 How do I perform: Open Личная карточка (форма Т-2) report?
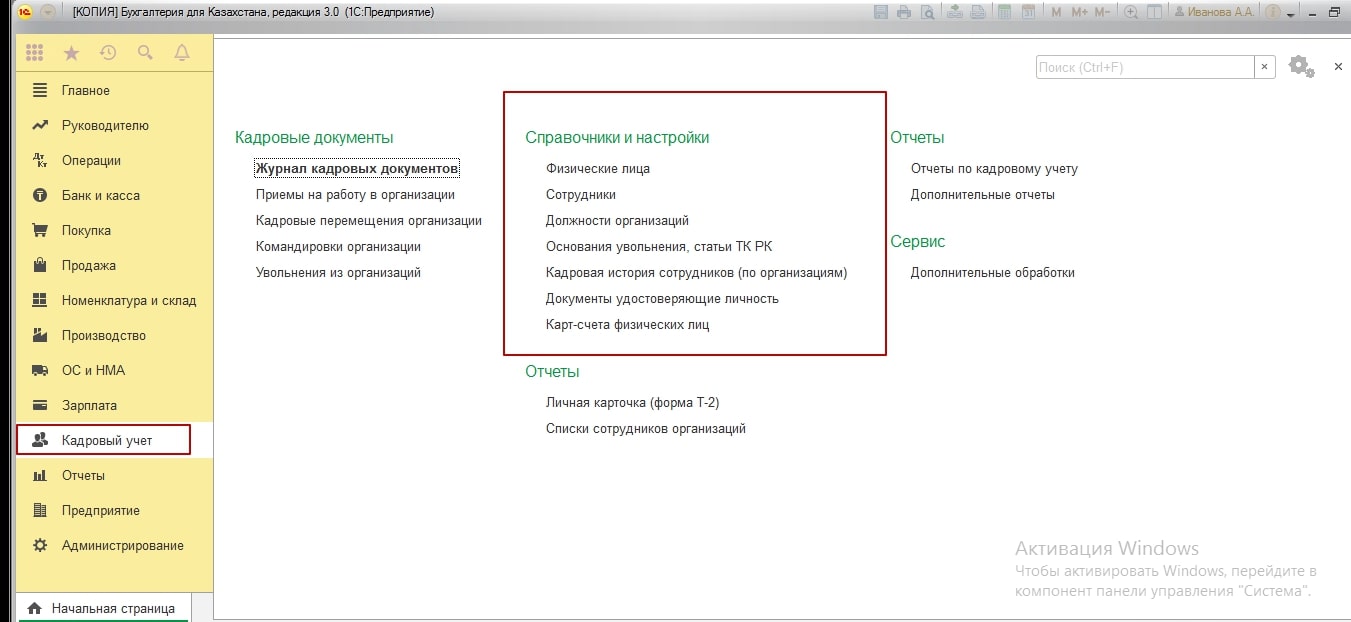click(x=632, y=402)
